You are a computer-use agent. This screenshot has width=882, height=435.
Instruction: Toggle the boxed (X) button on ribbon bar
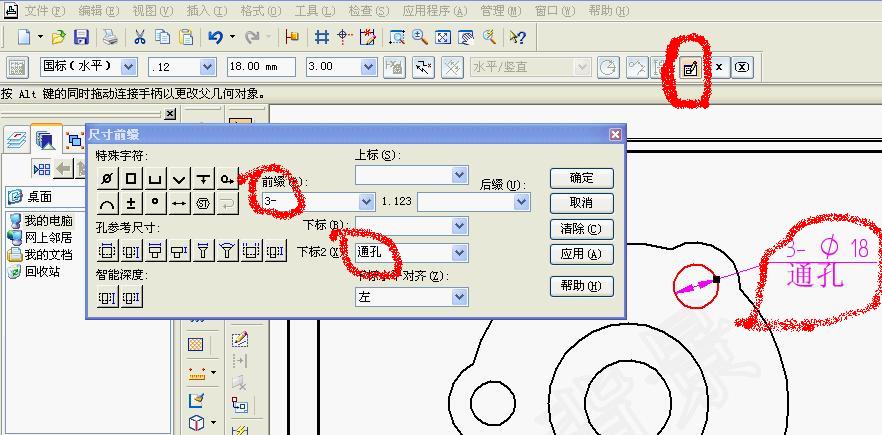(x=742, y=68)
